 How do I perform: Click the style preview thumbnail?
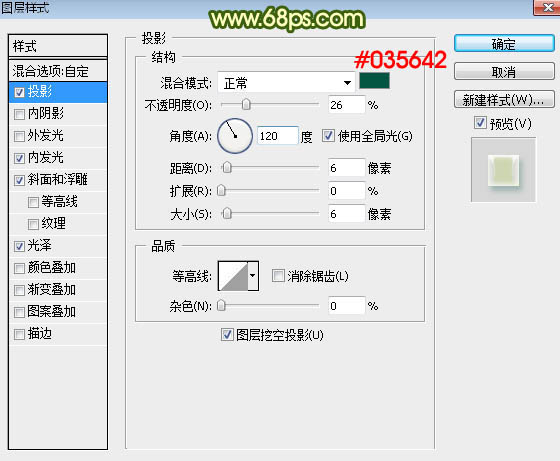pyautogui.click(x=504, y=170)
